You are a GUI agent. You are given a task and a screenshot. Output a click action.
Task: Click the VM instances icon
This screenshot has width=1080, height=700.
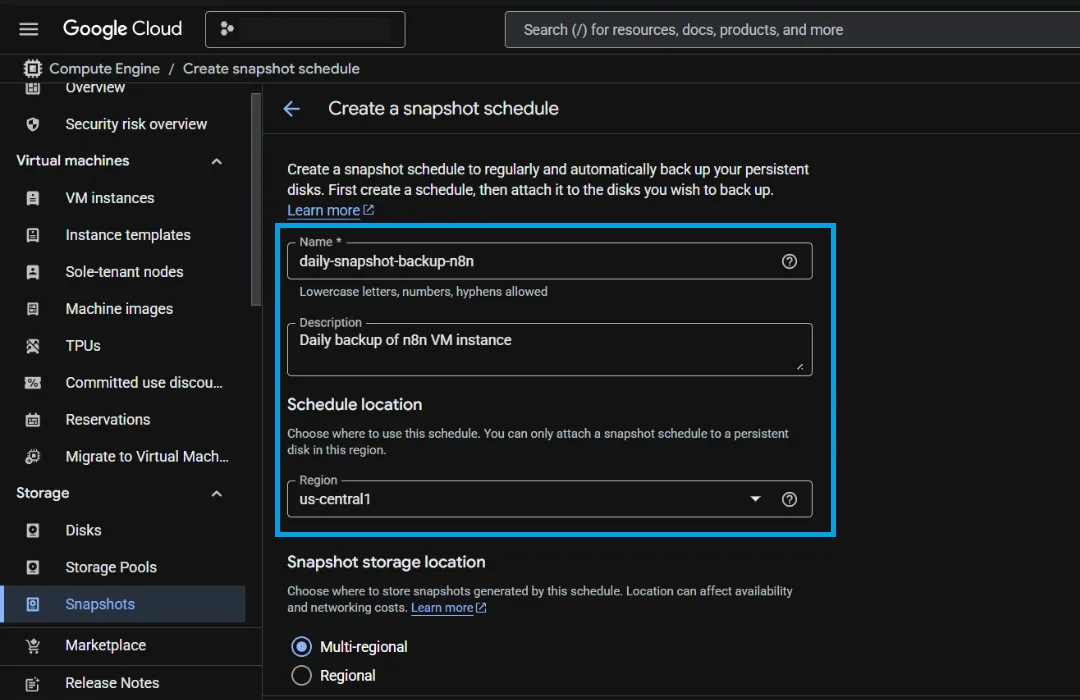32,198
